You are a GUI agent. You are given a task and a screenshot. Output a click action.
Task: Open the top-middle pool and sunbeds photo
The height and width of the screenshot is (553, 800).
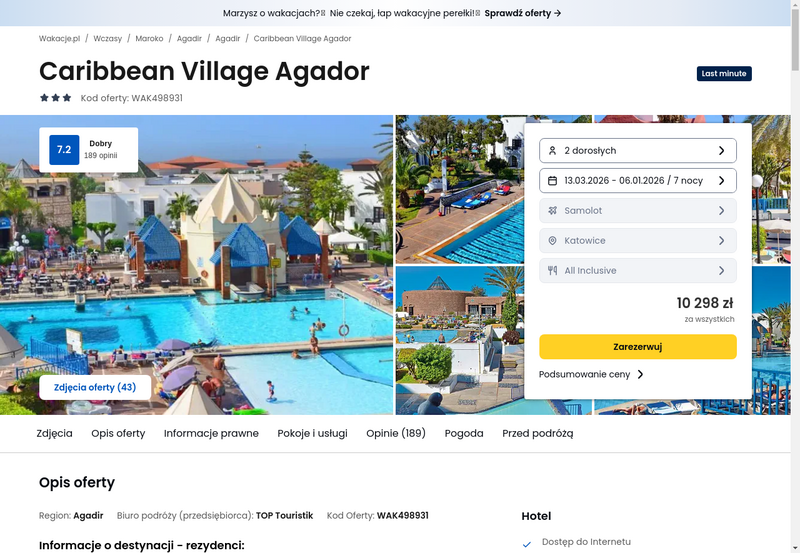tap(460, 189)
